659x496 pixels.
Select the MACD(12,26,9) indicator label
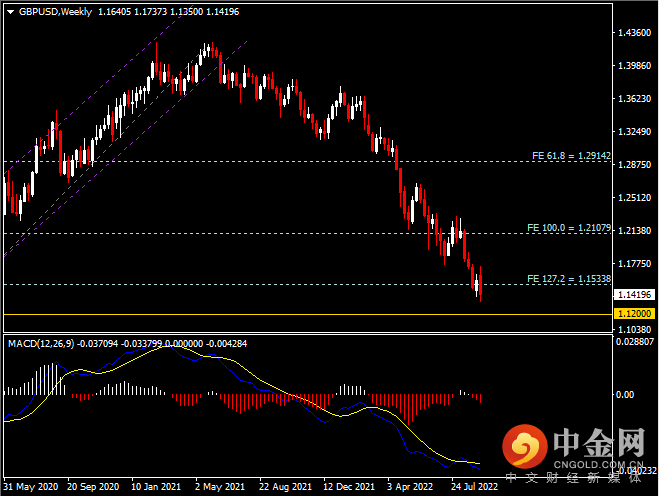click(x=41, y=343)
